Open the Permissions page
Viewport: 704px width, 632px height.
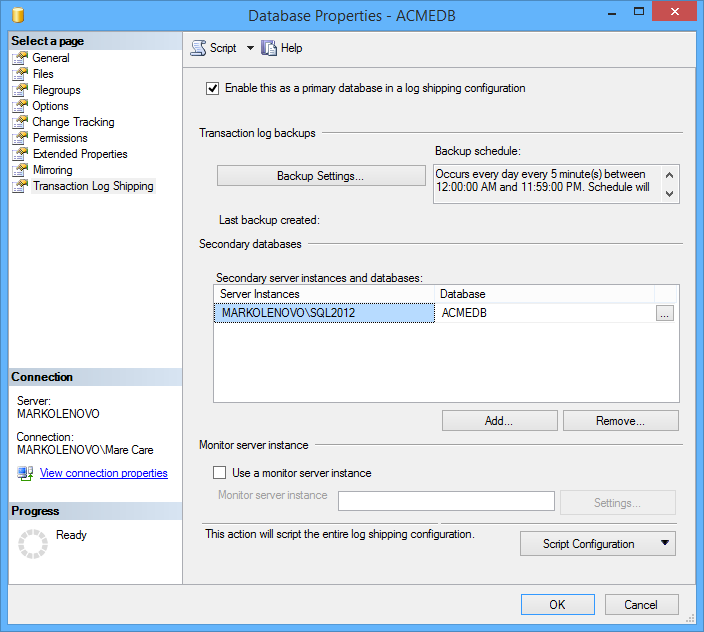click(60, 138)
